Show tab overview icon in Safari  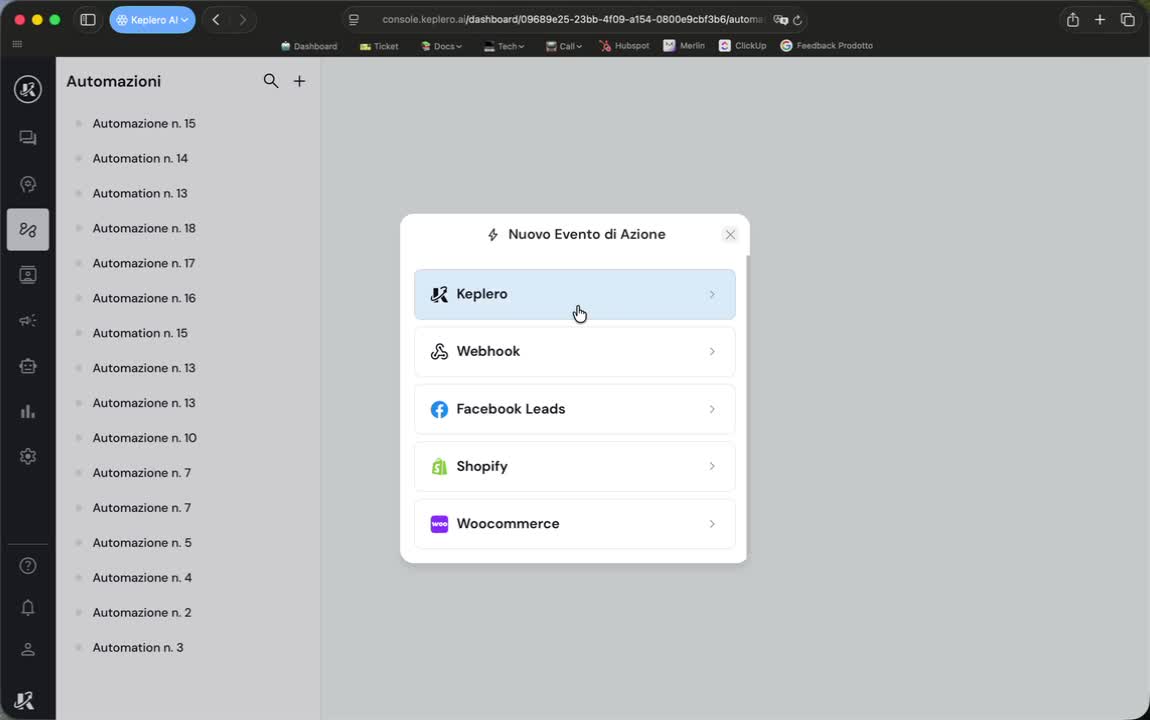tap(1127, 20)
